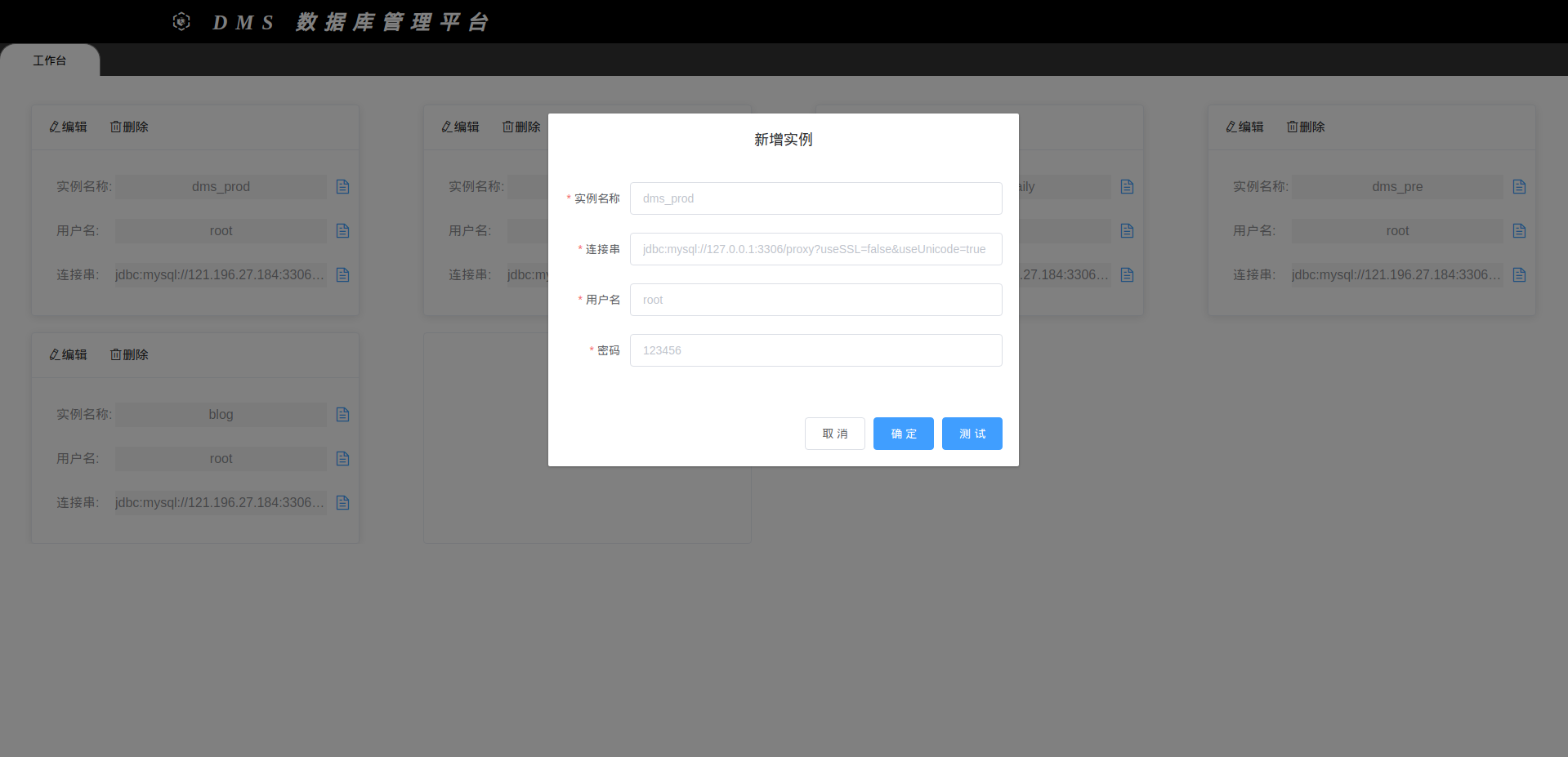Click 删除 on the dms_pre card

point(1306,127)
